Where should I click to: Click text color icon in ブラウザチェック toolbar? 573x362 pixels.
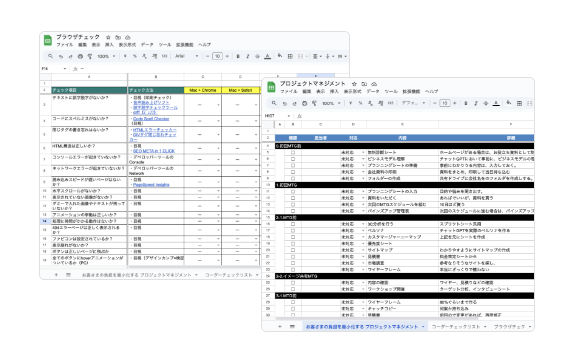pyautogui.click(x=267, y=56)
